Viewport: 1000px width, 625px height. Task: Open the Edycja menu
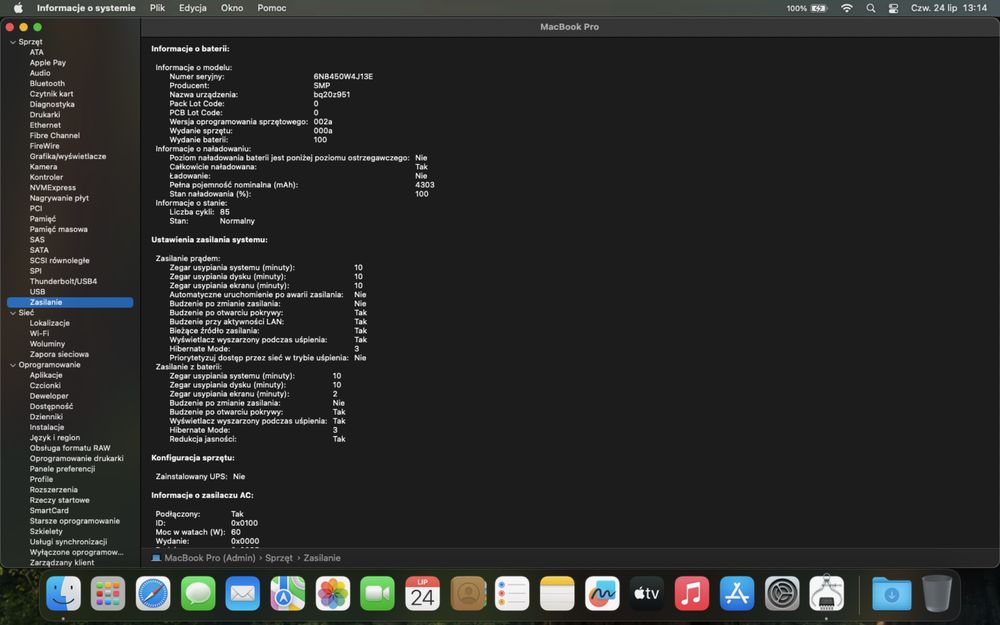(193, 8)
